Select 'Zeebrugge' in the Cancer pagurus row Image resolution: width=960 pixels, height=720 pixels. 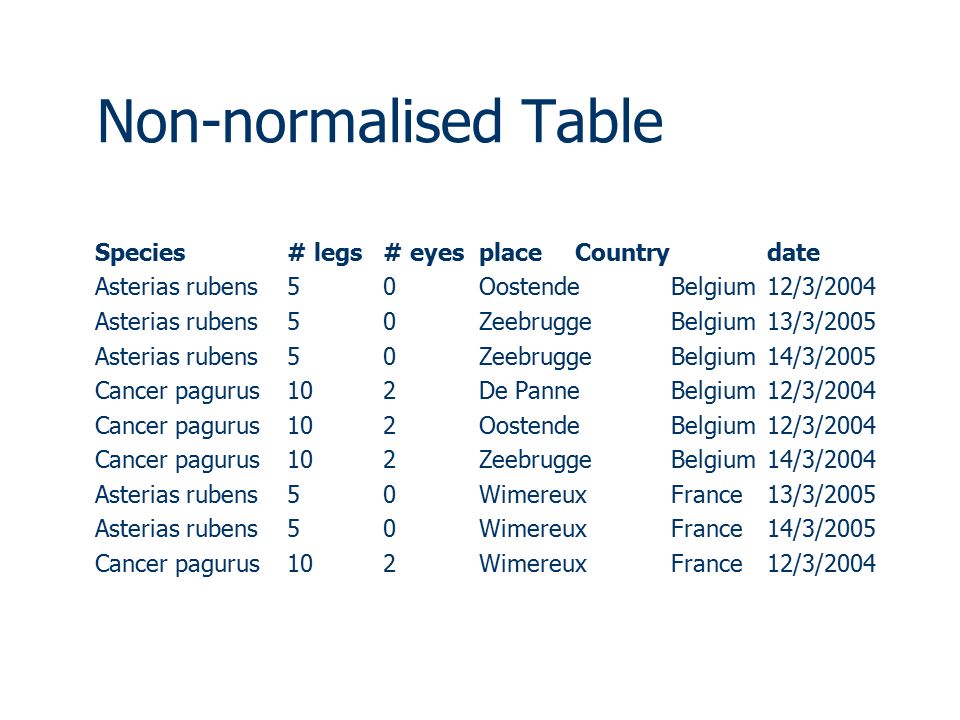[x=535, y=461]
